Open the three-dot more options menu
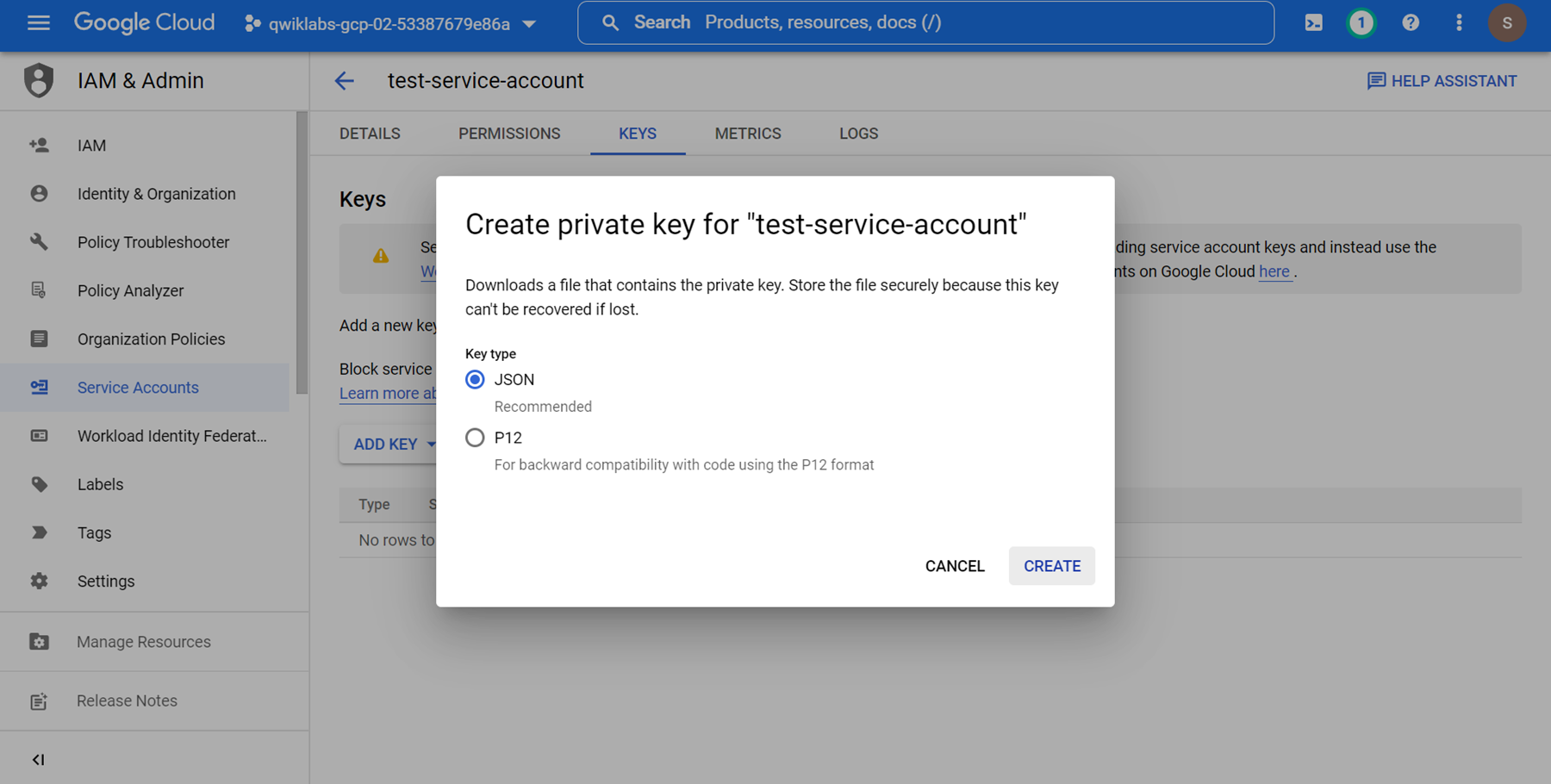 pyautogui.click(x=1459, y=23)
